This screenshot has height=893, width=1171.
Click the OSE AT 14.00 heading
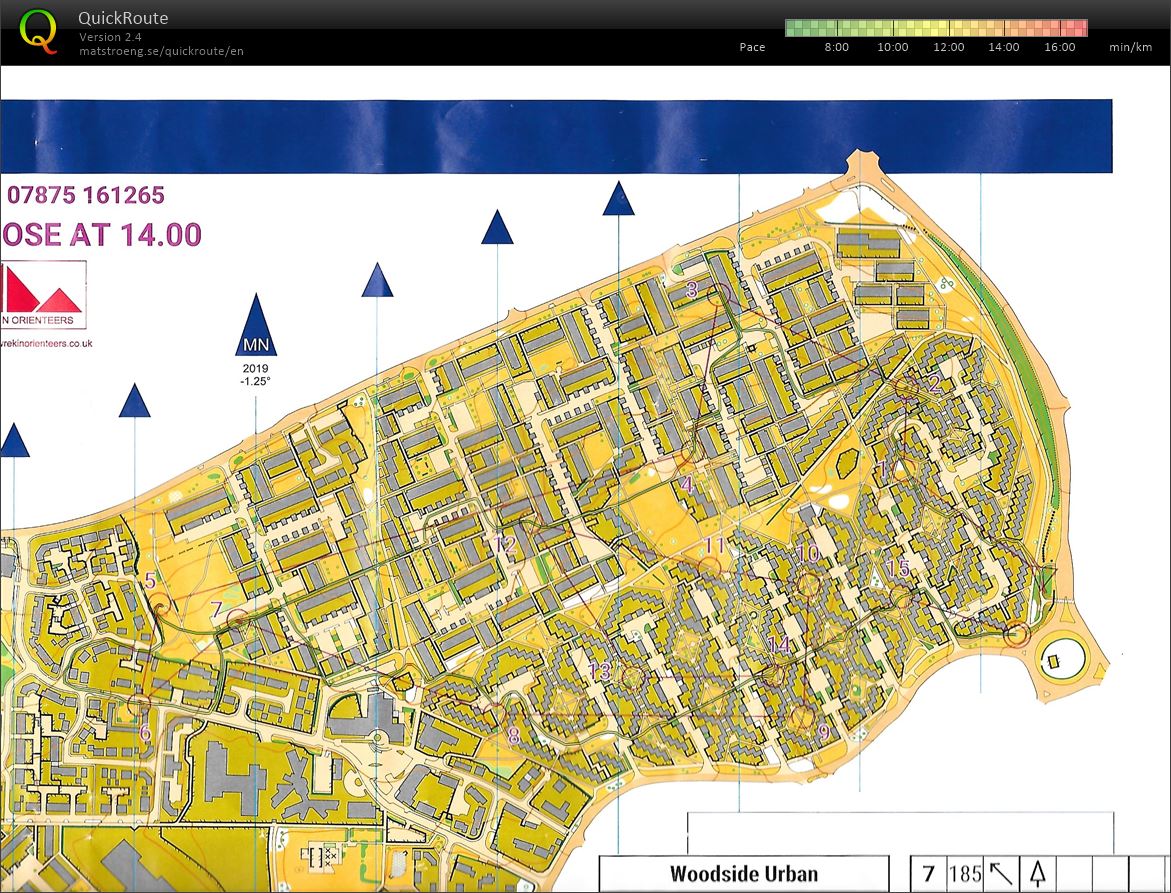coord(102,234)
